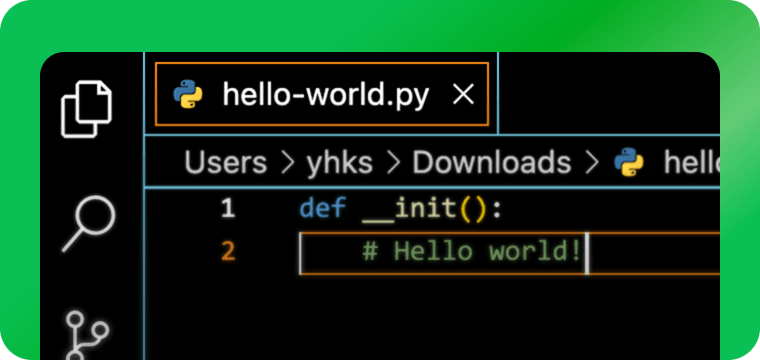The width and height of the screenshot is (760, 360).
Task: Open the Explorer files view
Action: click(x=86, y=109)
